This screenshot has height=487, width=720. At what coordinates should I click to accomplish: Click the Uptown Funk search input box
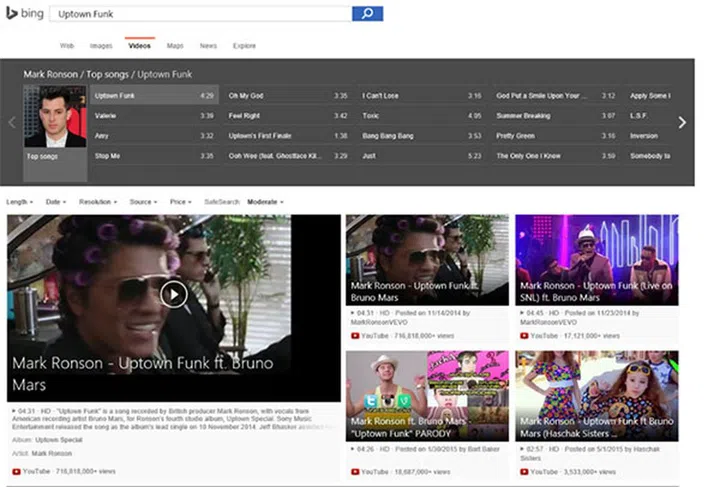pyautogui.click(x=201, y=14)
